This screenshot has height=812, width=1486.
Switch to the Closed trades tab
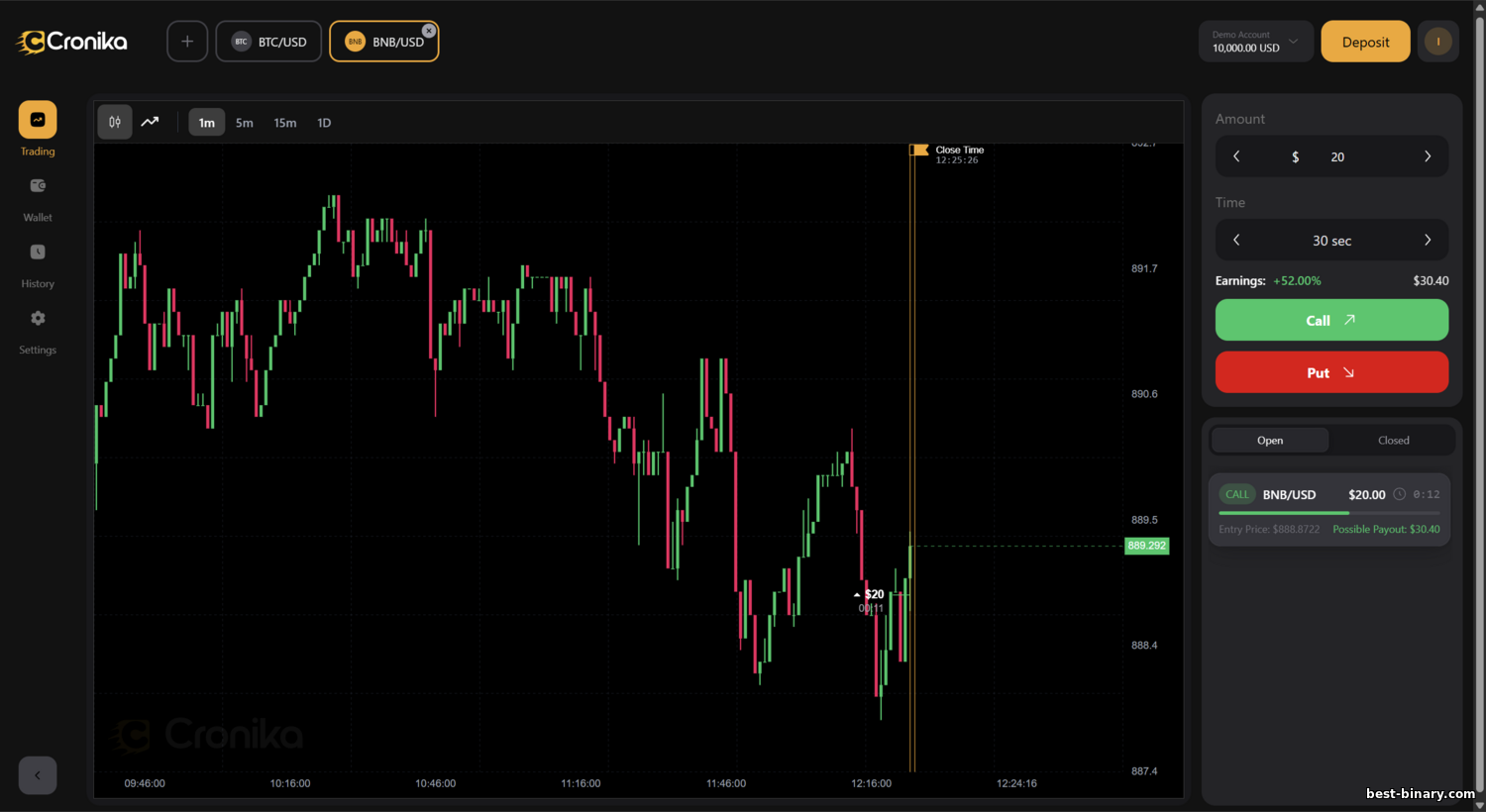click(1393, 441)
